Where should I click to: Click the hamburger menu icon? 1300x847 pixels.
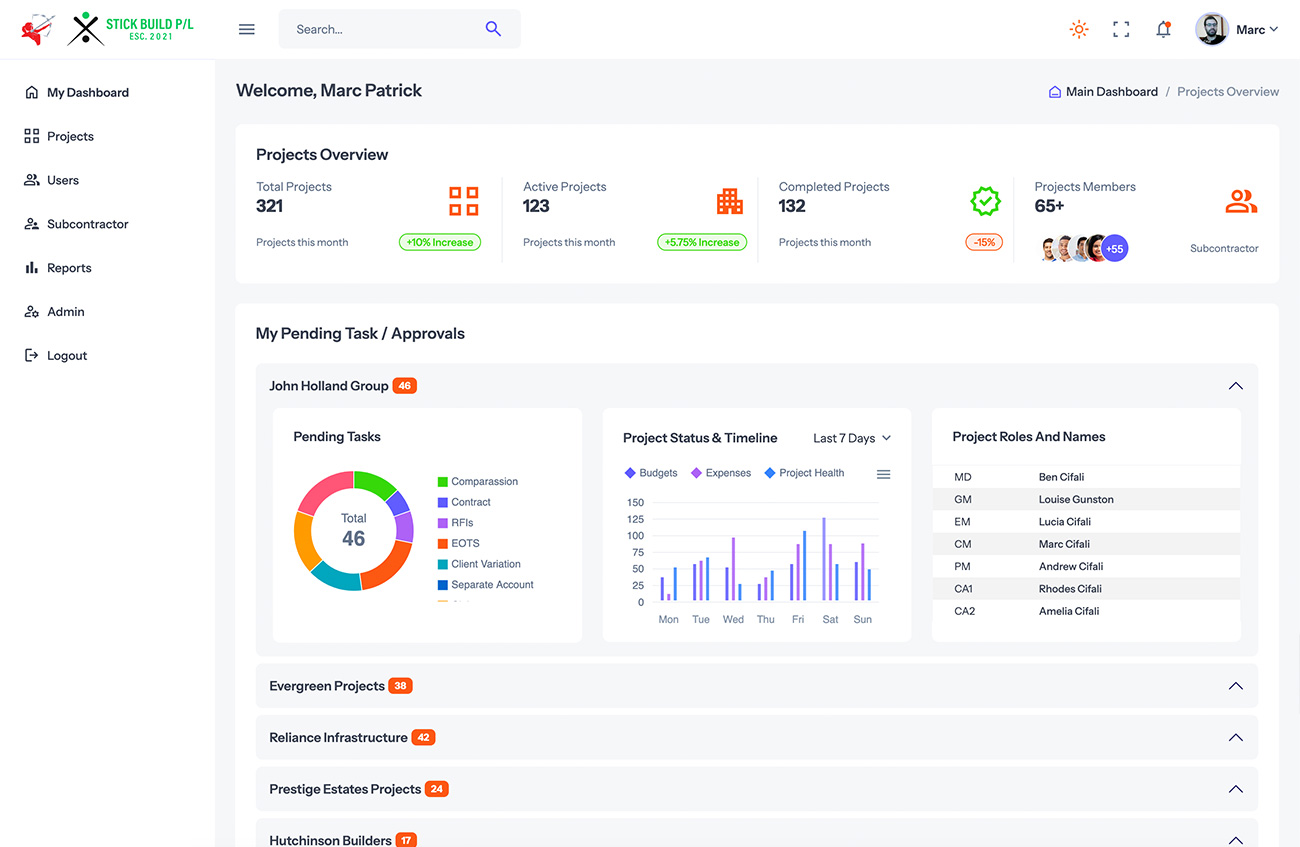tap(247, 29)
